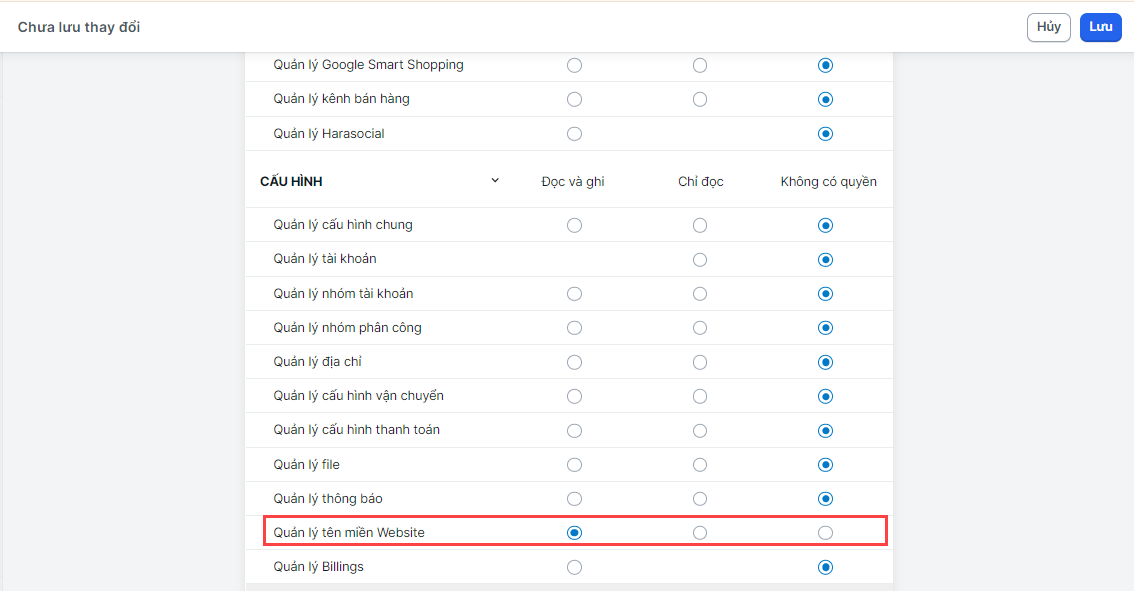This screenshot has width=1134, height=591.
Task: Choose read-write for Quản lý Billings
Action: (x=574, y=567)
